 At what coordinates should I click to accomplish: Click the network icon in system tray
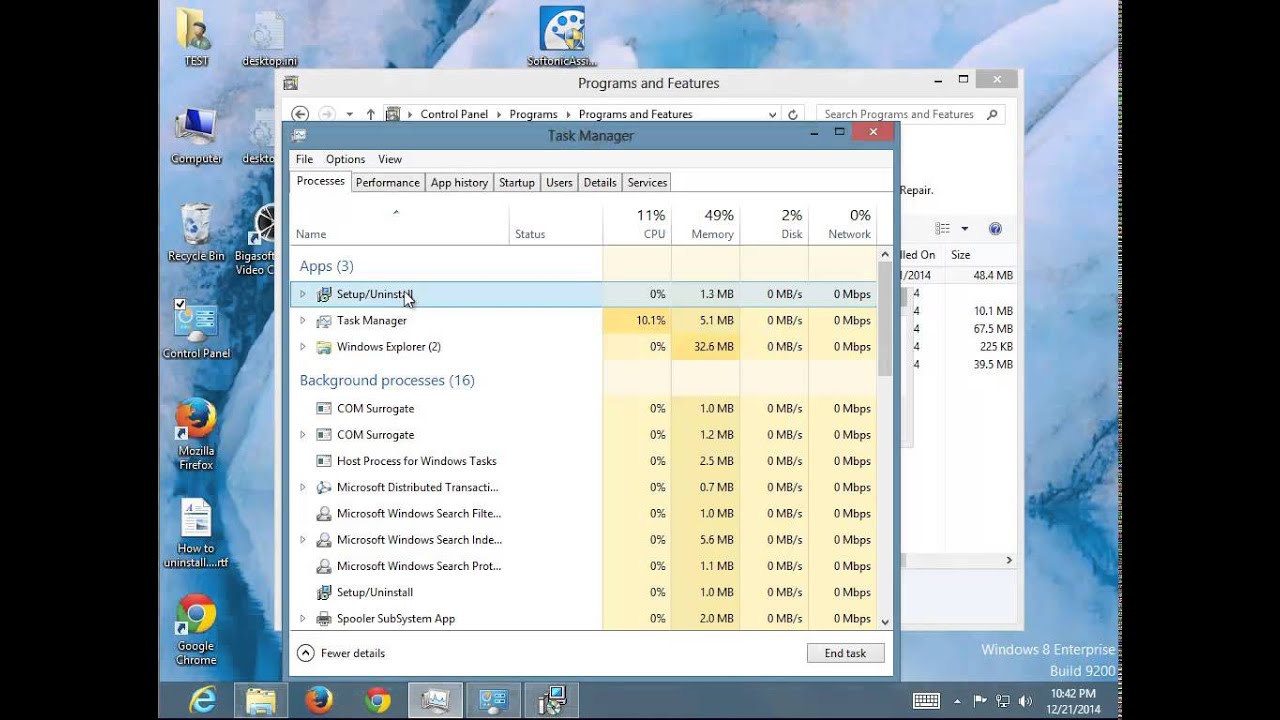pos(1003,701)
